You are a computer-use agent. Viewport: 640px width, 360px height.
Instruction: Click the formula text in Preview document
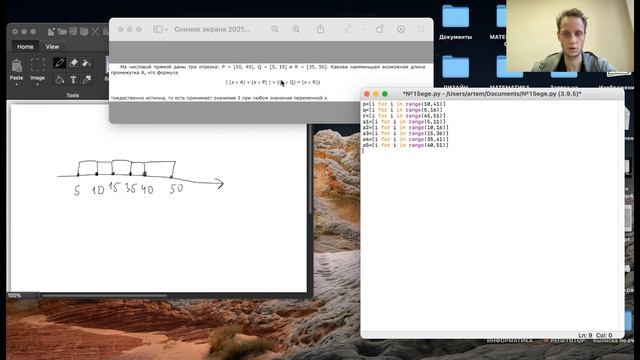[x=273, y=82]
